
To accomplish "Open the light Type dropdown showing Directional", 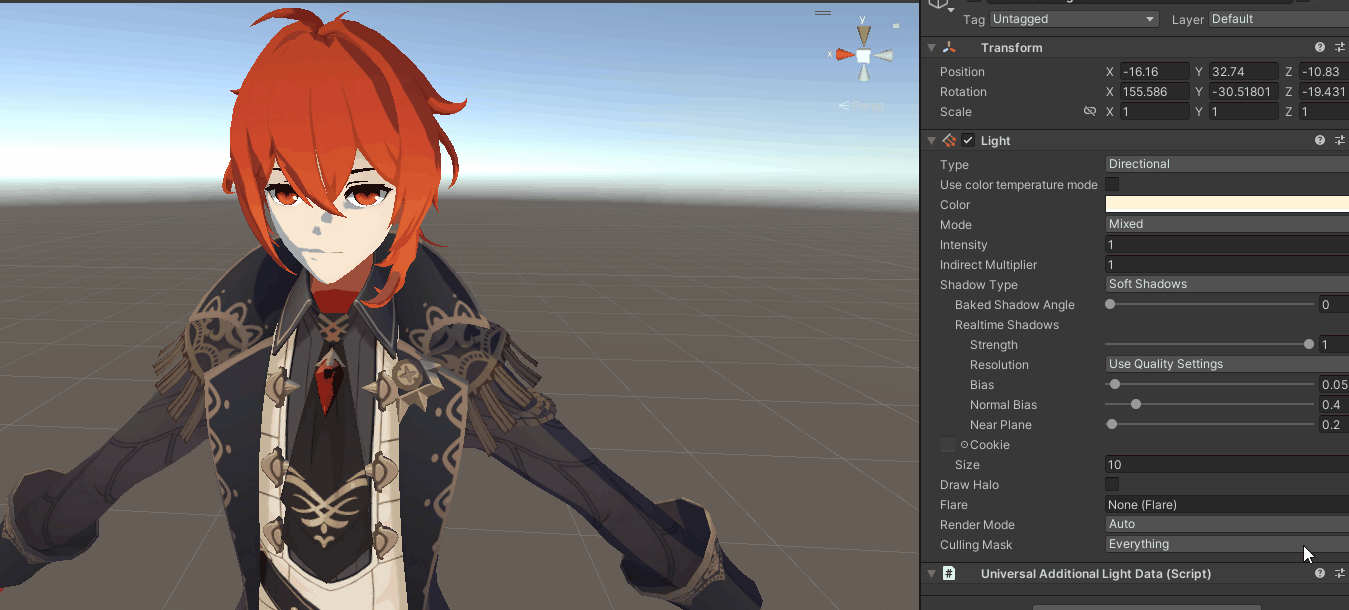I will pyautogui.click(x=1227, y=164).
